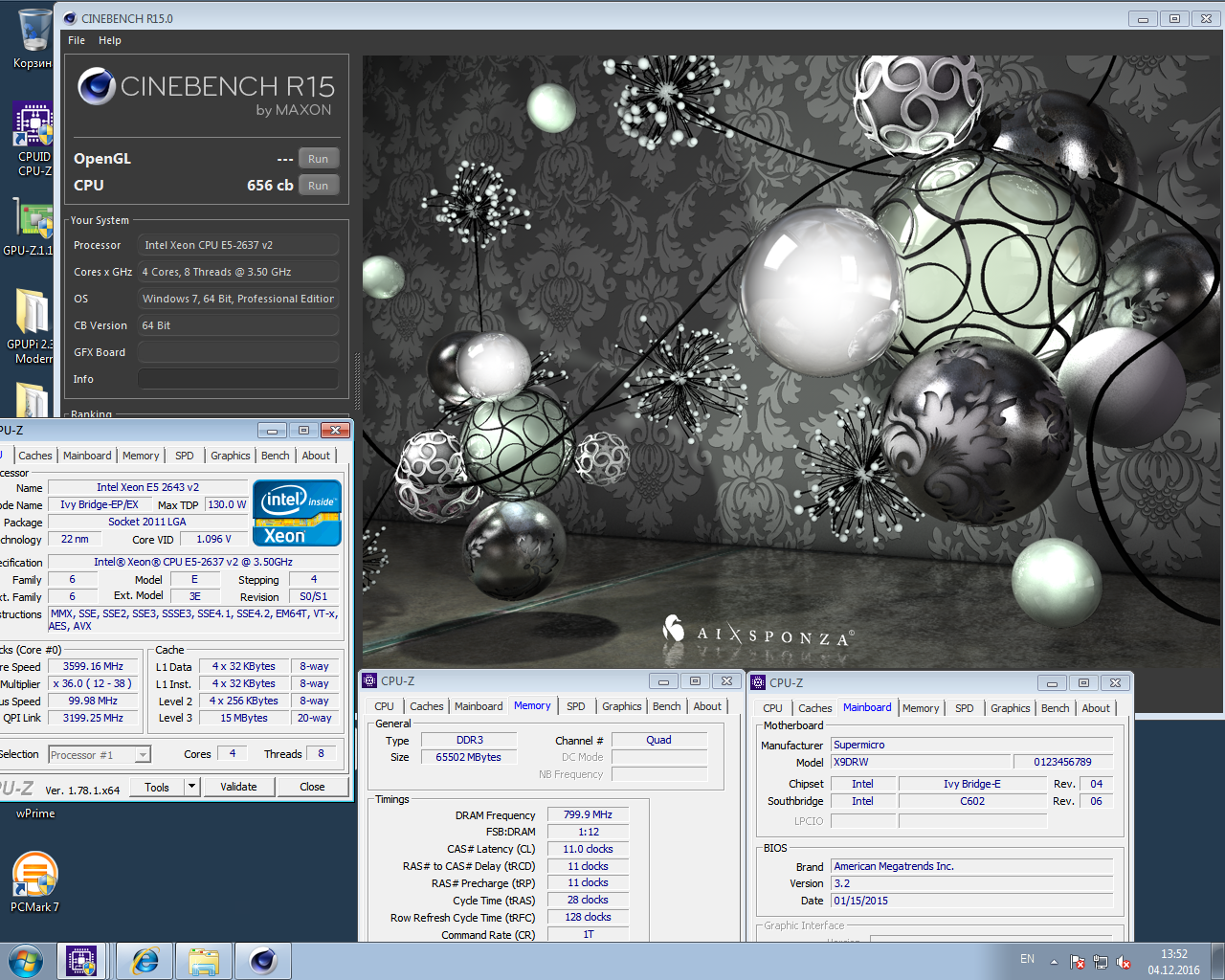
Task: Switch to Memory tab in left CPU-Z
Action: 141,456
